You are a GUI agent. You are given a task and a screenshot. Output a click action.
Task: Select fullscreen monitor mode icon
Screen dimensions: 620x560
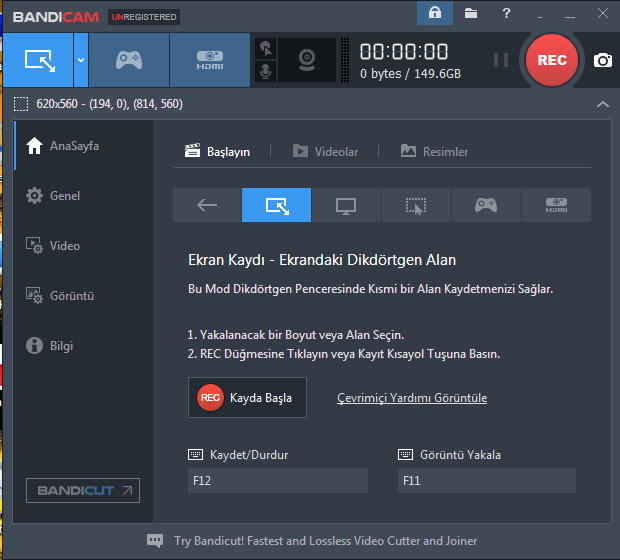click(346, 205)
